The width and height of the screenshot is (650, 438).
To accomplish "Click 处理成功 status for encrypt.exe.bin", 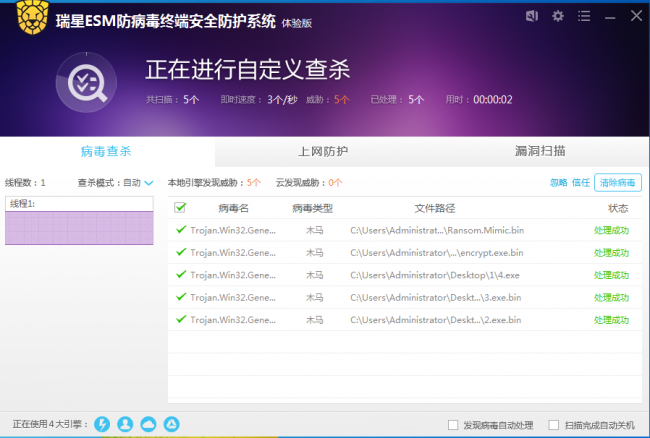I will (611, 253).
